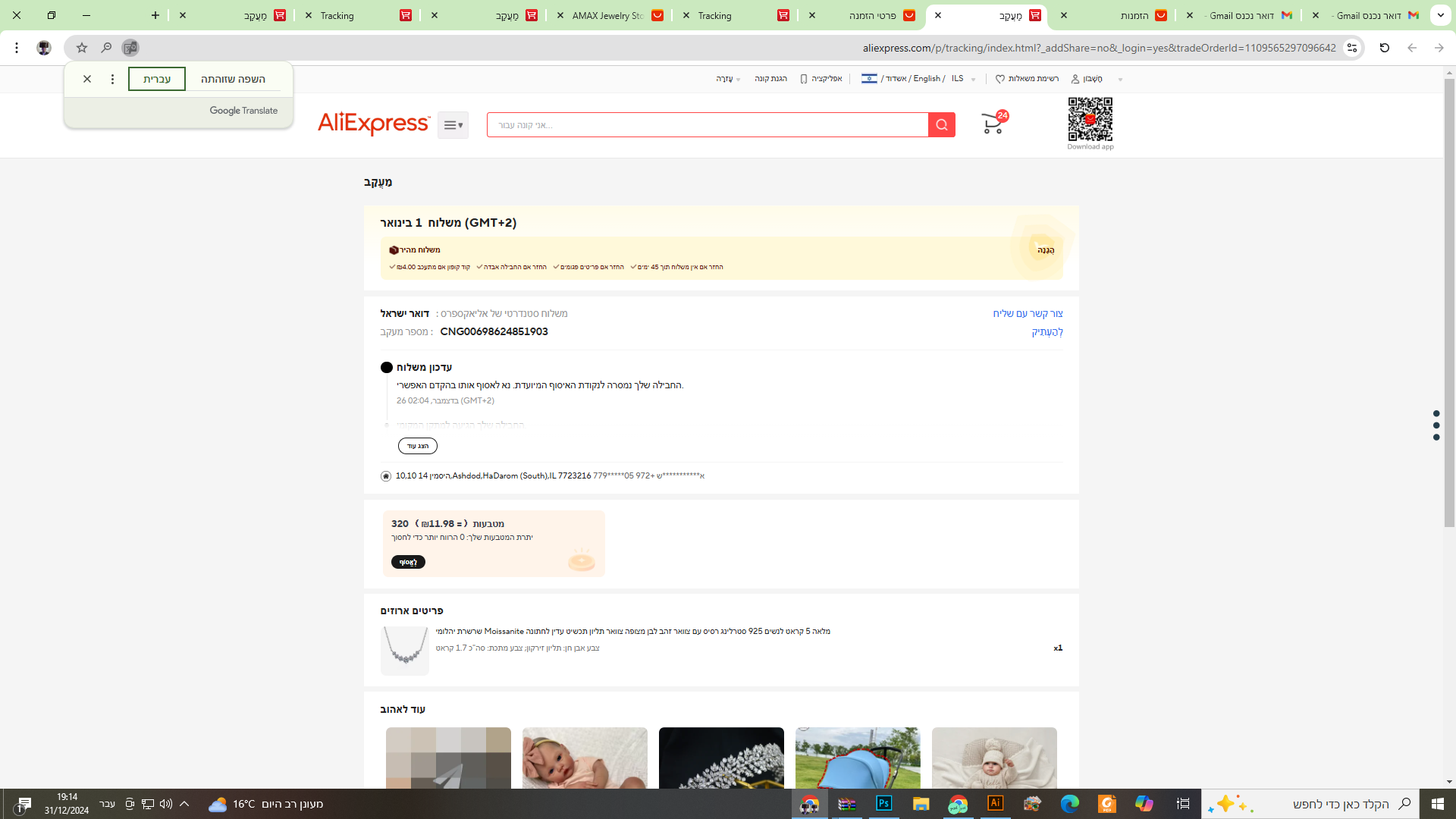Click the להעתיק copy tracking number link
The width and height of the screenshot is (1456, 819).
coord(1046,332)
